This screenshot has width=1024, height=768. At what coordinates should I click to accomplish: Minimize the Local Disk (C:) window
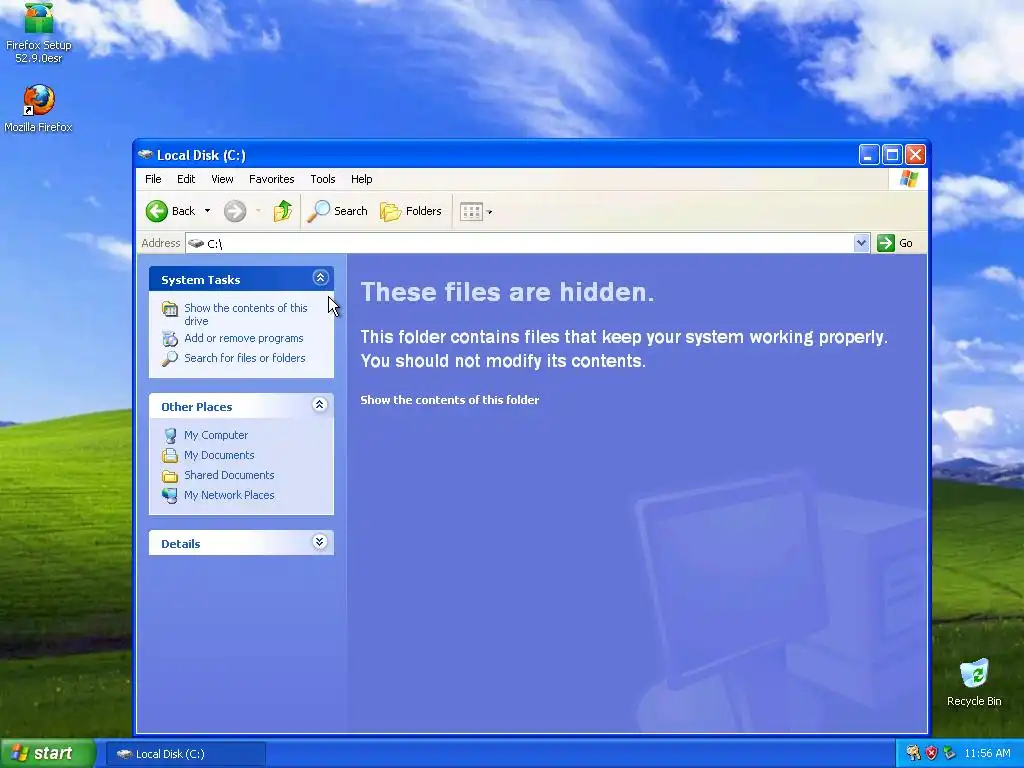coord(869,155)
